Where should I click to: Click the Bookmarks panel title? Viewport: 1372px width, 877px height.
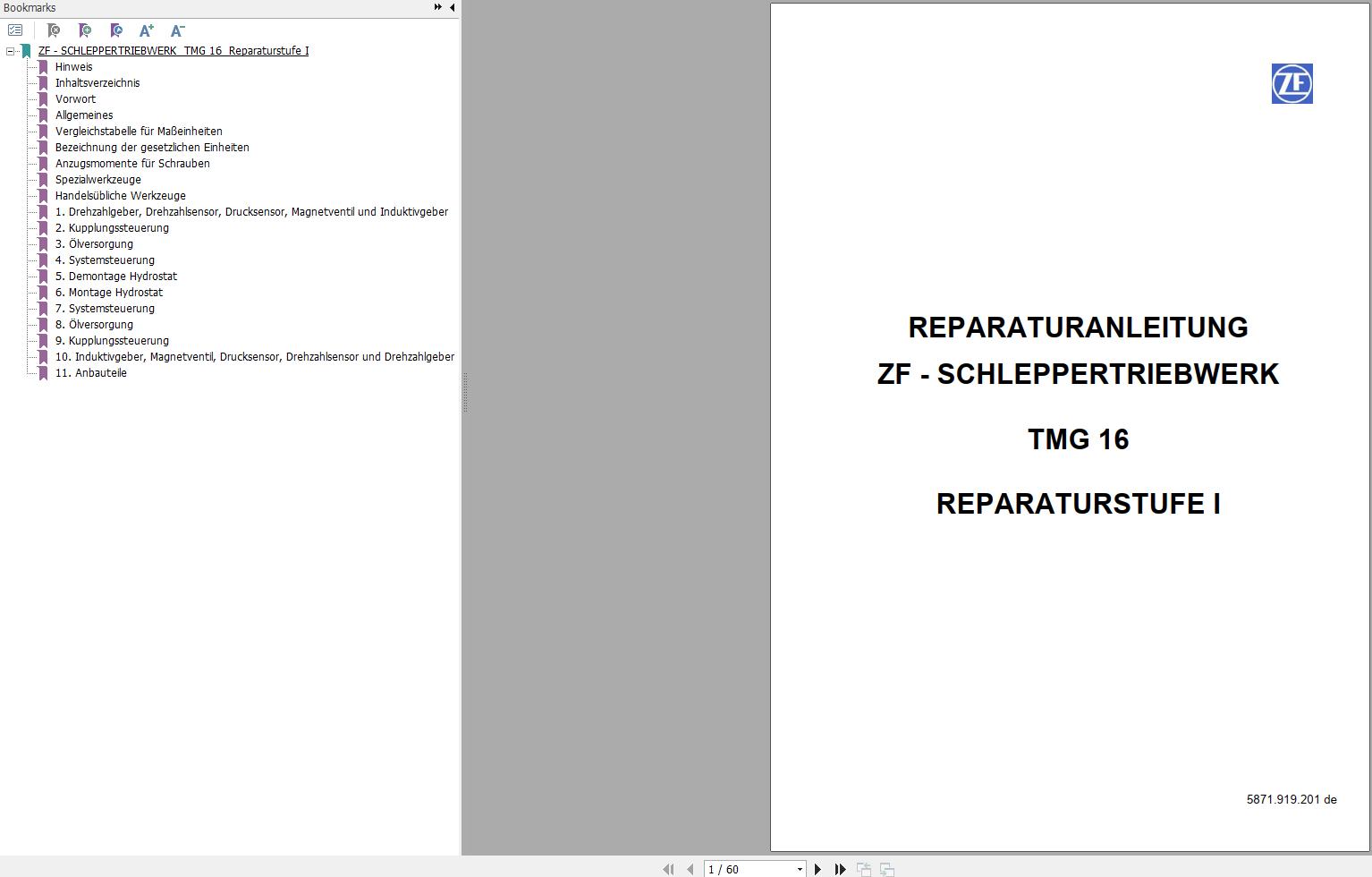(30, 7)
